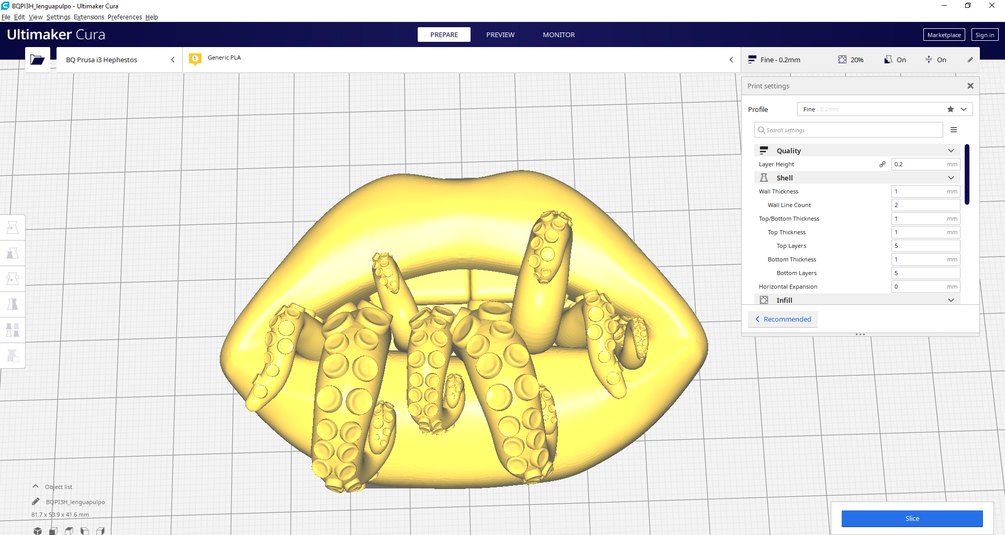Open the Settings menu
The image size is (1005, 535).
tap(58, 17)
